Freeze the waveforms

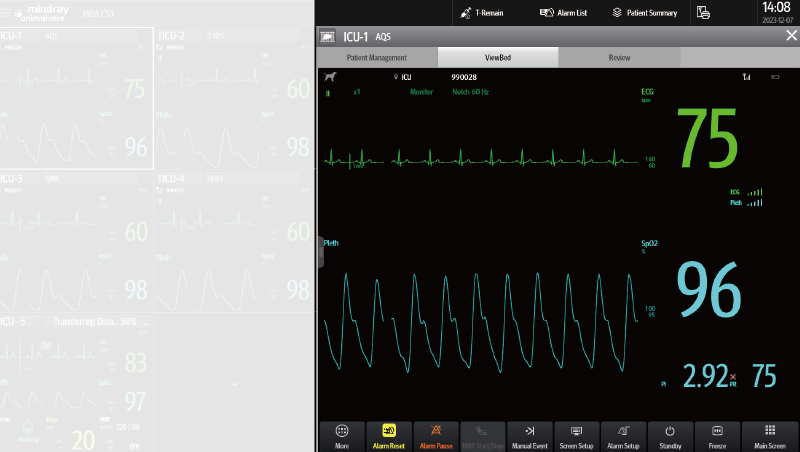(x=716, y=435)
